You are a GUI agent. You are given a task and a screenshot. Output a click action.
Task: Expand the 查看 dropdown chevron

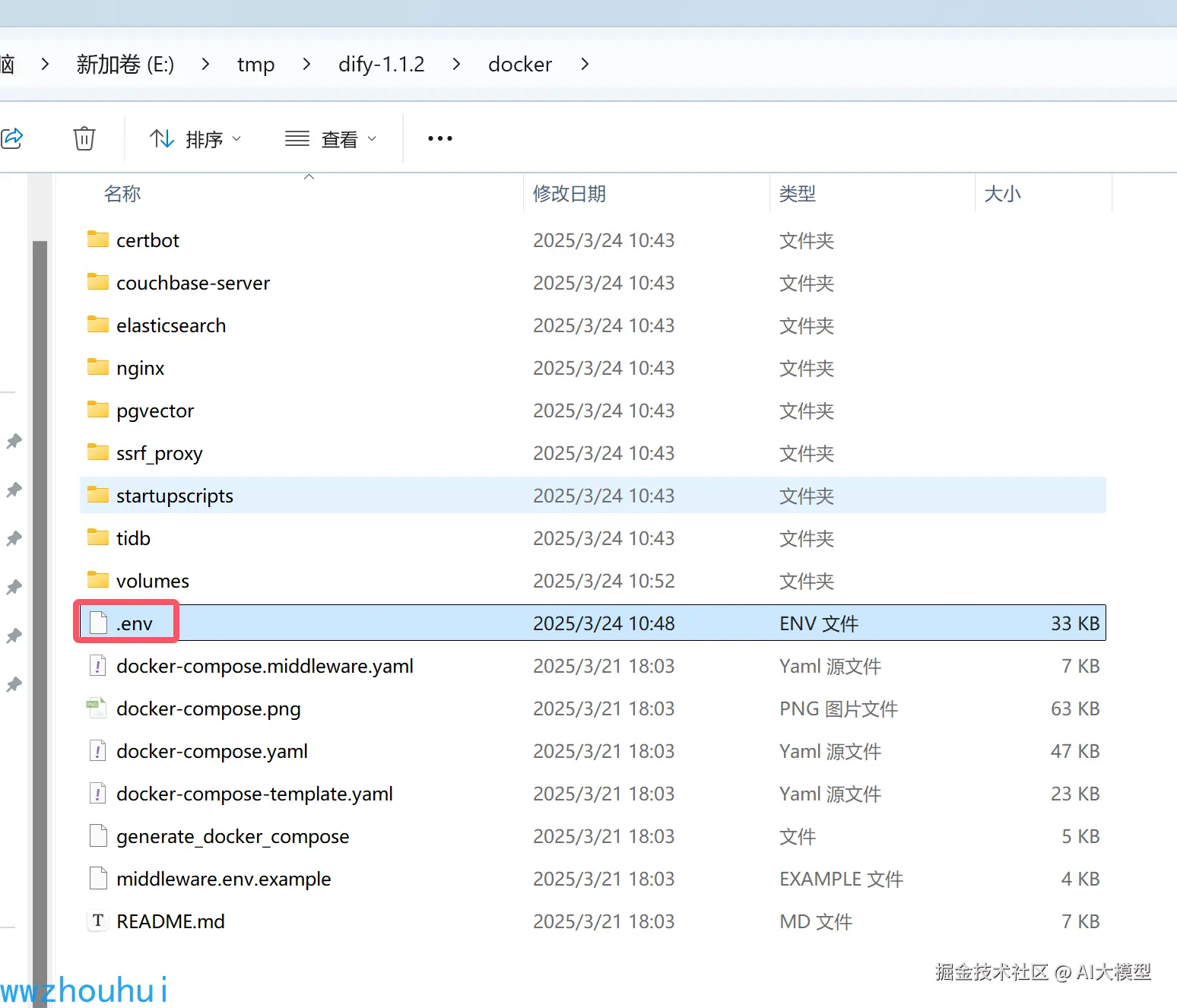click(372, 138)
